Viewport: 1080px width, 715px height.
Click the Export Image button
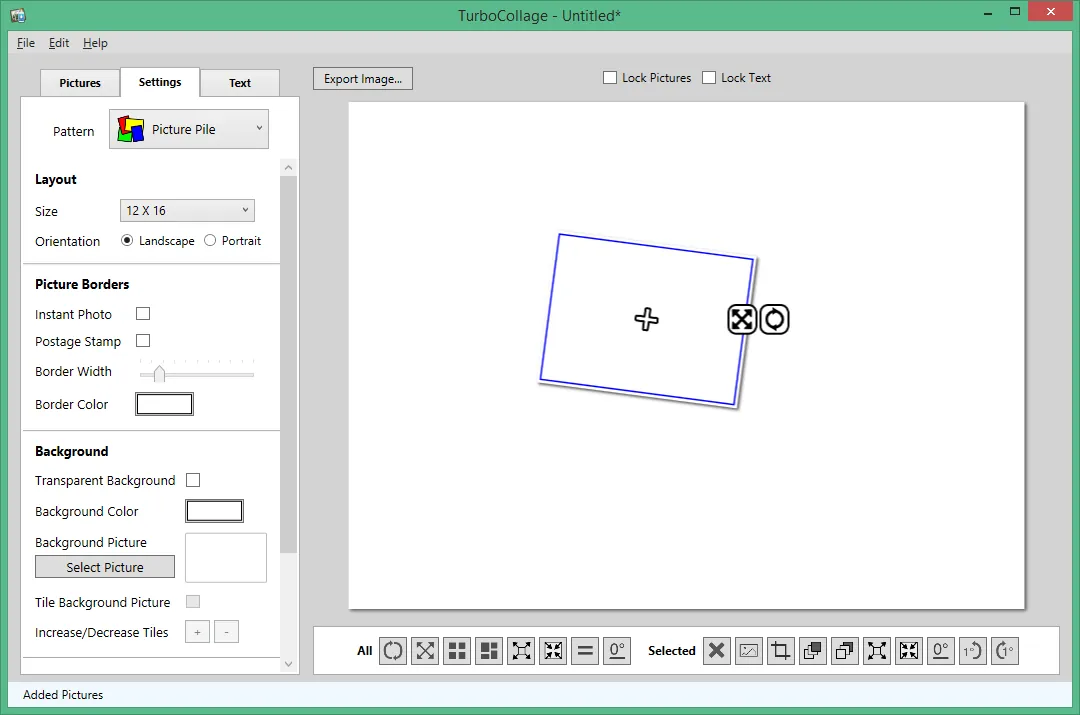point(363,79)
